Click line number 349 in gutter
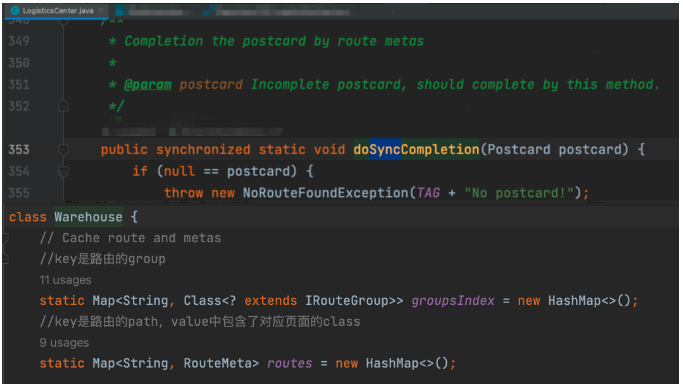Image resolution: width=683 pixels, height=388 pixels. coord(19,41)
